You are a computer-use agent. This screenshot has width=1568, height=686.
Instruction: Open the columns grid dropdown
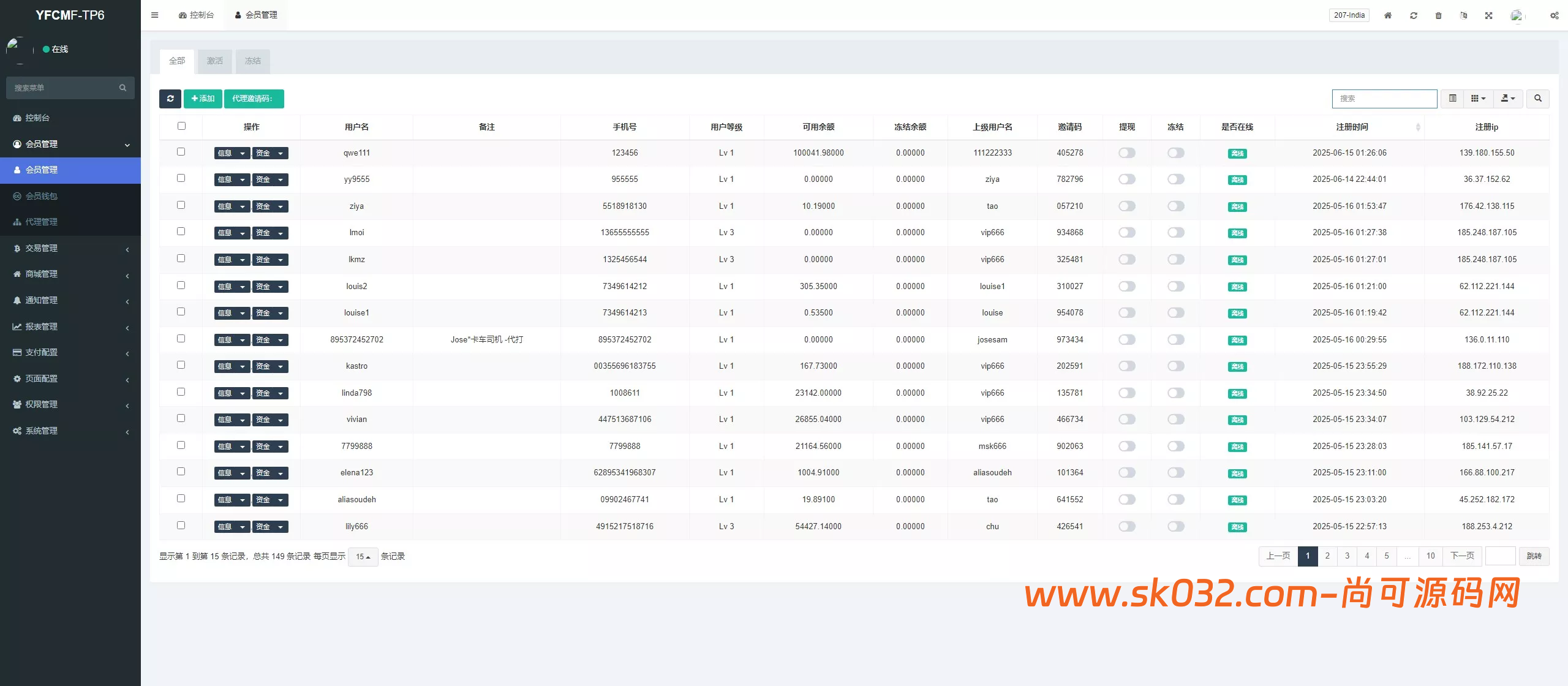pyautogui.click(x=1478, y=99)
